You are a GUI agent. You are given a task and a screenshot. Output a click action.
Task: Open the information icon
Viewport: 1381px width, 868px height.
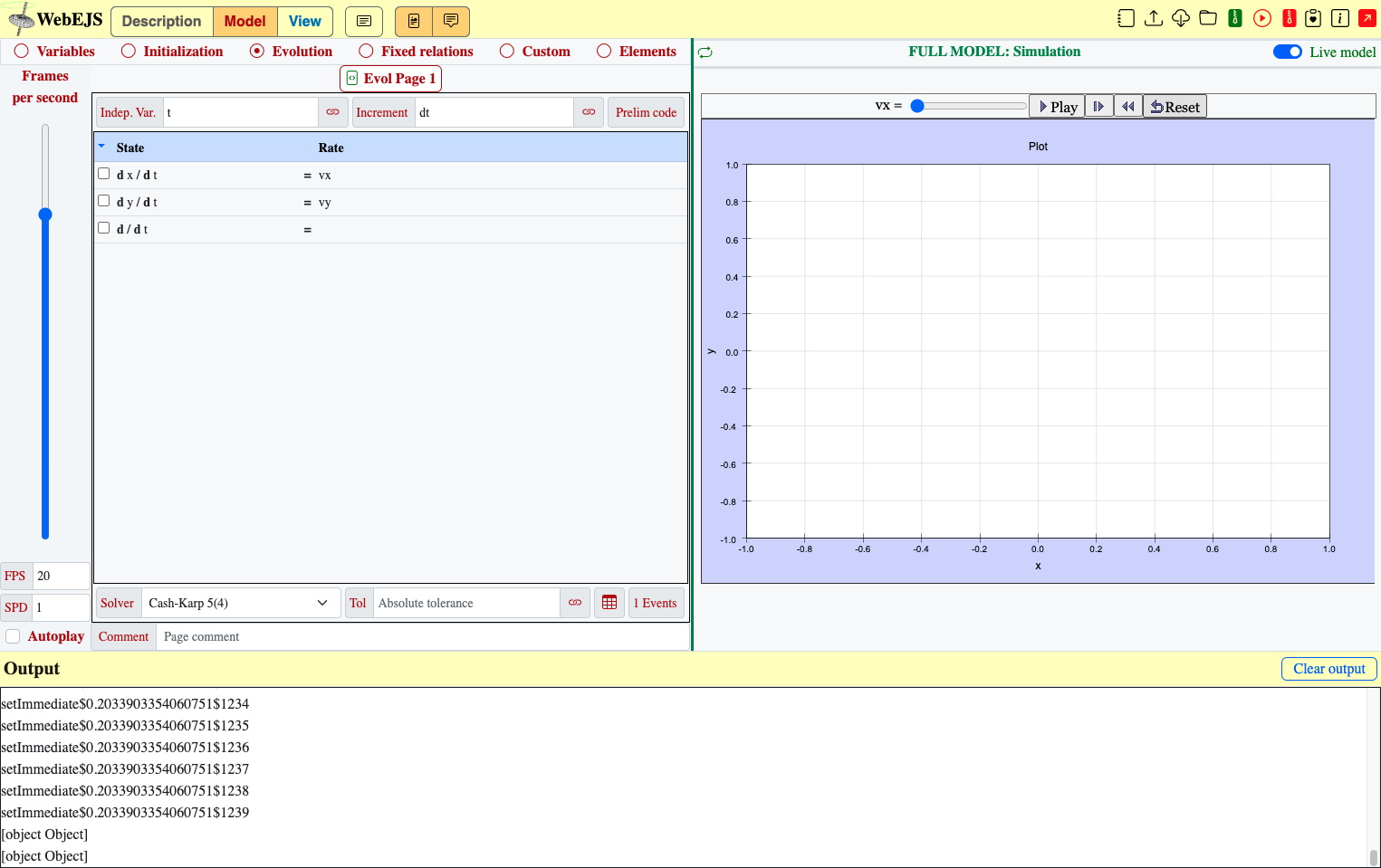[1340, 18]
